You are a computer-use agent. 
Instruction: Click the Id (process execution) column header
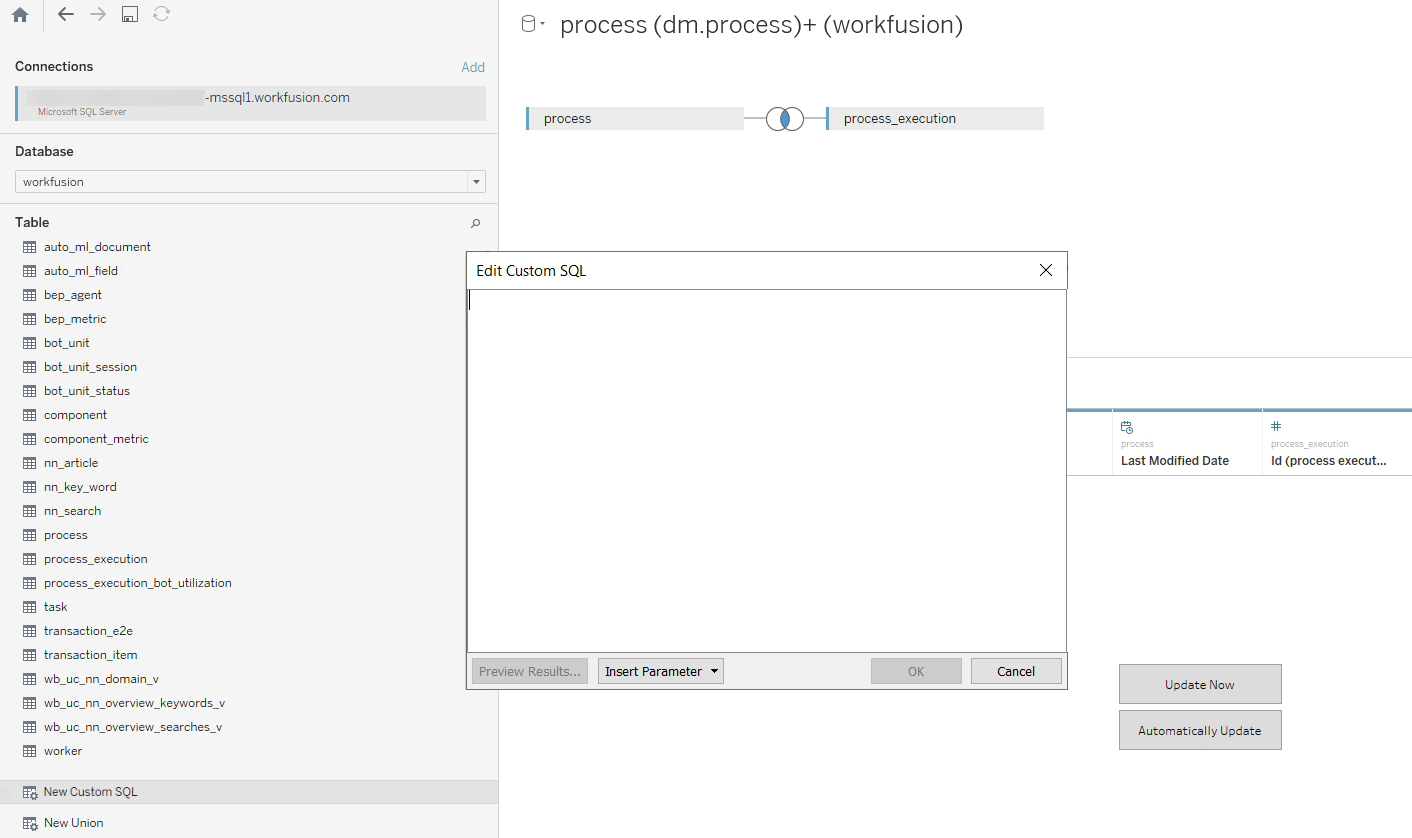[1329, 461]
